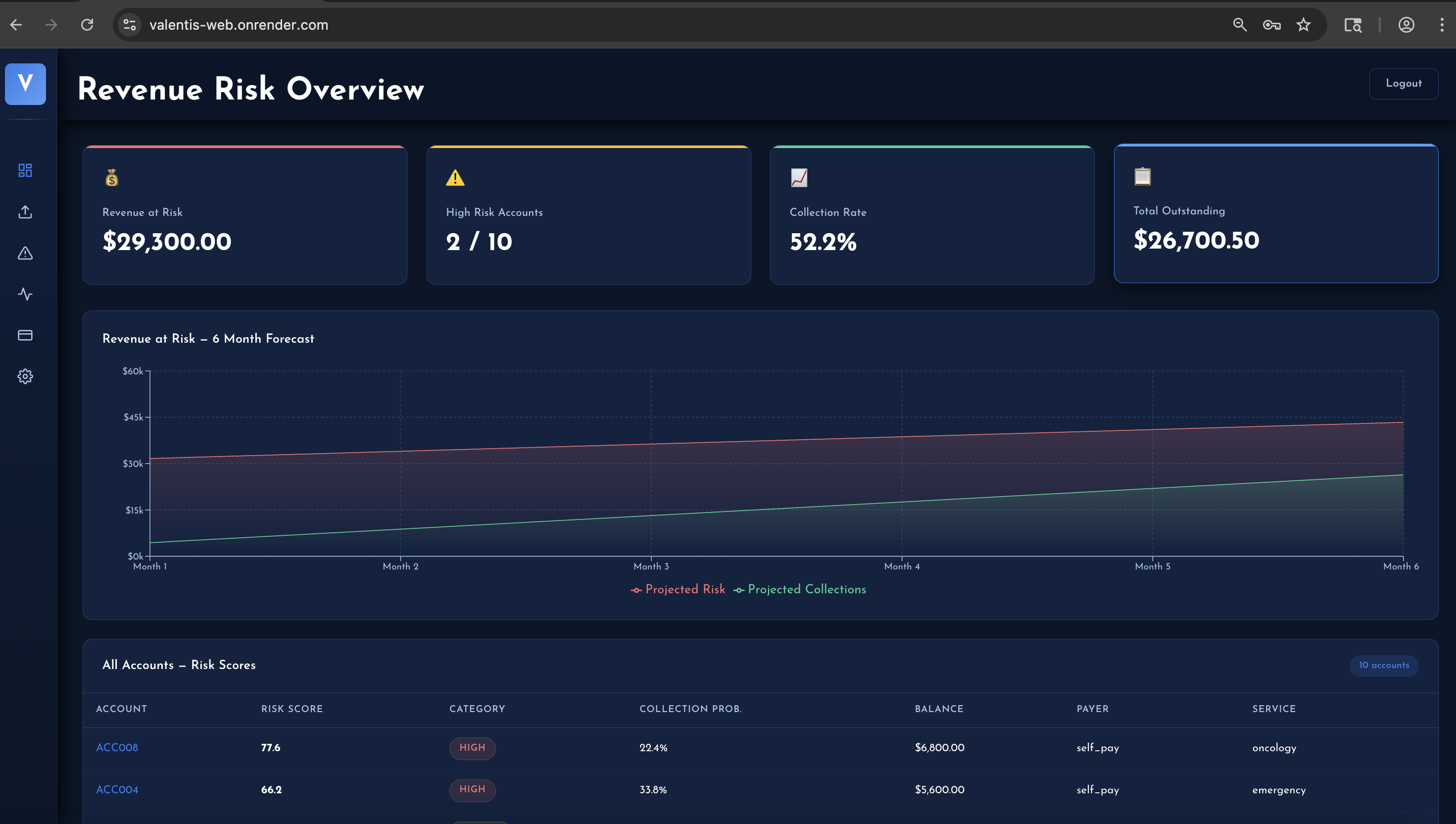
Task: Click the Logout button
Action: 1404,84
